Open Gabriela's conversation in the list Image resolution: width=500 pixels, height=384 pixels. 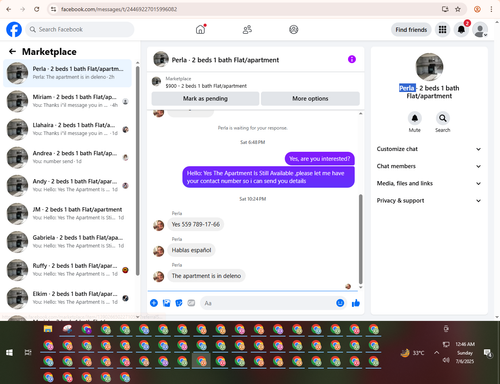(67, 242)
